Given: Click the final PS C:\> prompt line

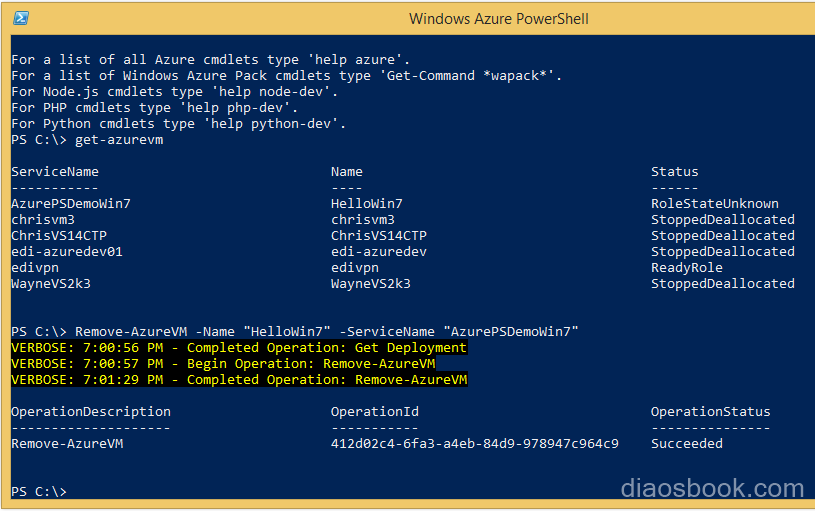Looking at the screenshot, I should [39, 491].
